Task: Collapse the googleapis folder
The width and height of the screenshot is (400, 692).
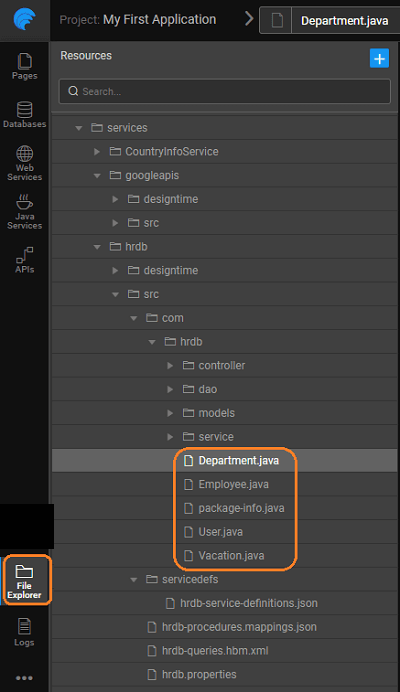Action: [x=97, y=176]
